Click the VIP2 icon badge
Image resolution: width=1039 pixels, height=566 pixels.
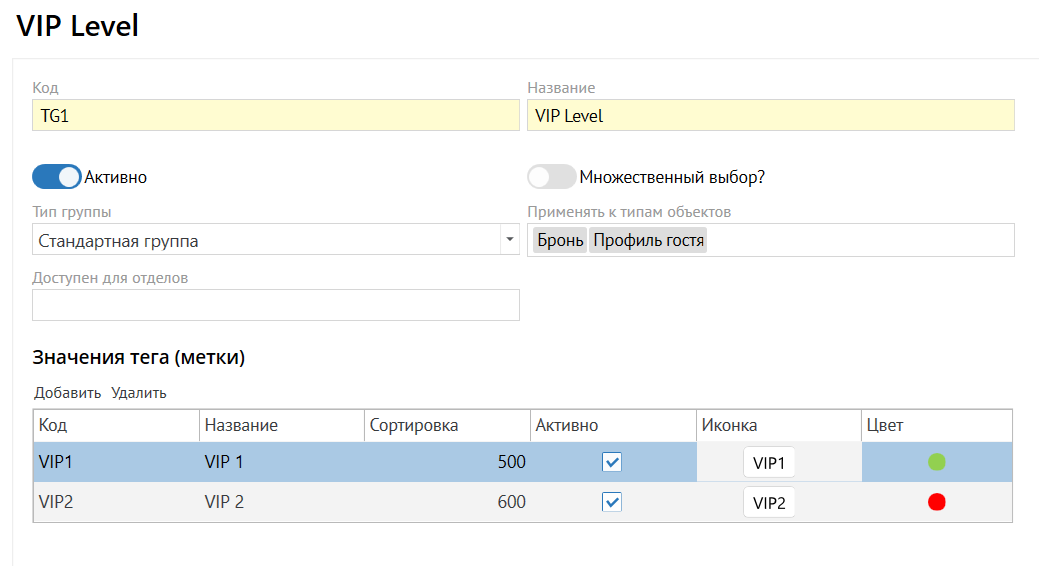coord(769,503)
